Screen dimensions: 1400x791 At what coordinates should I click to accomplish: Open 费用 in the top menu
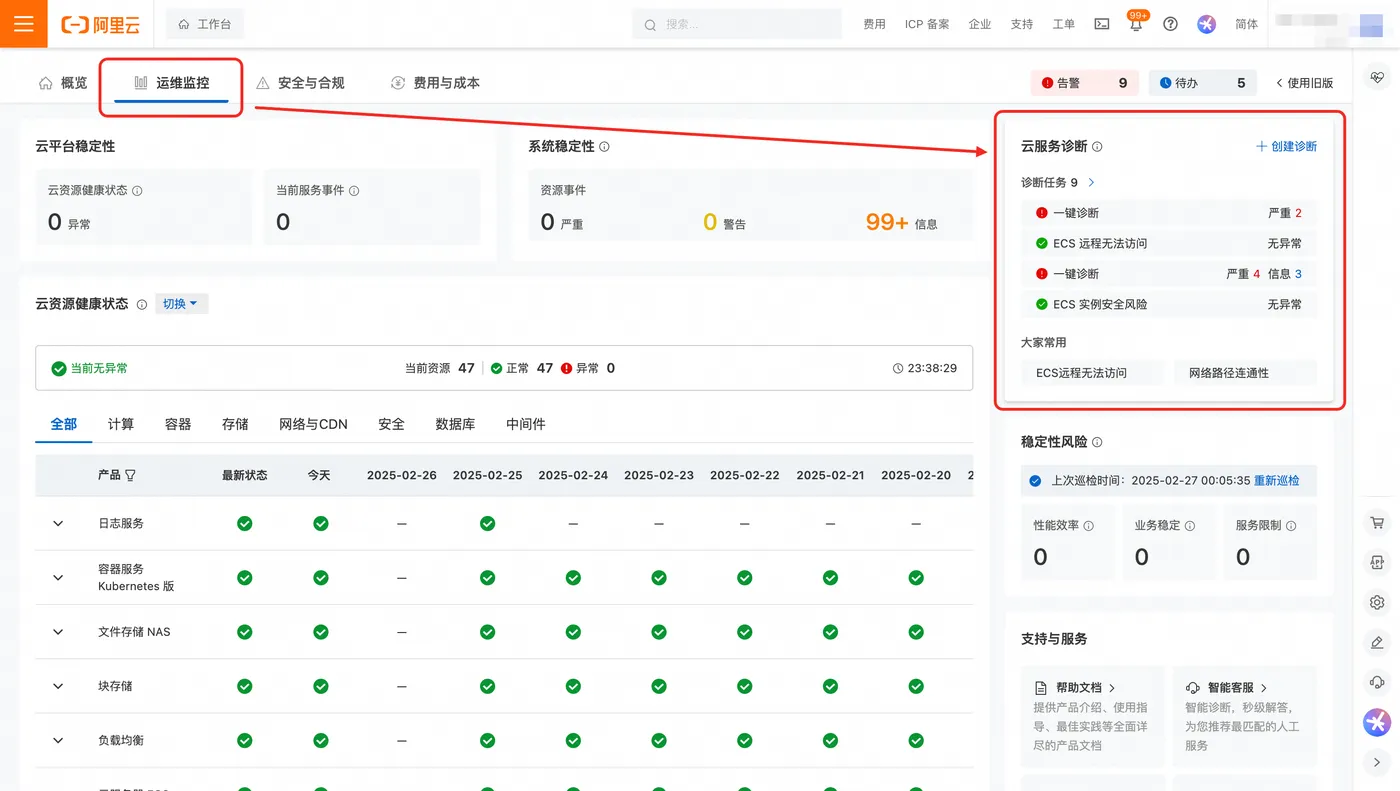pos(874,24)
